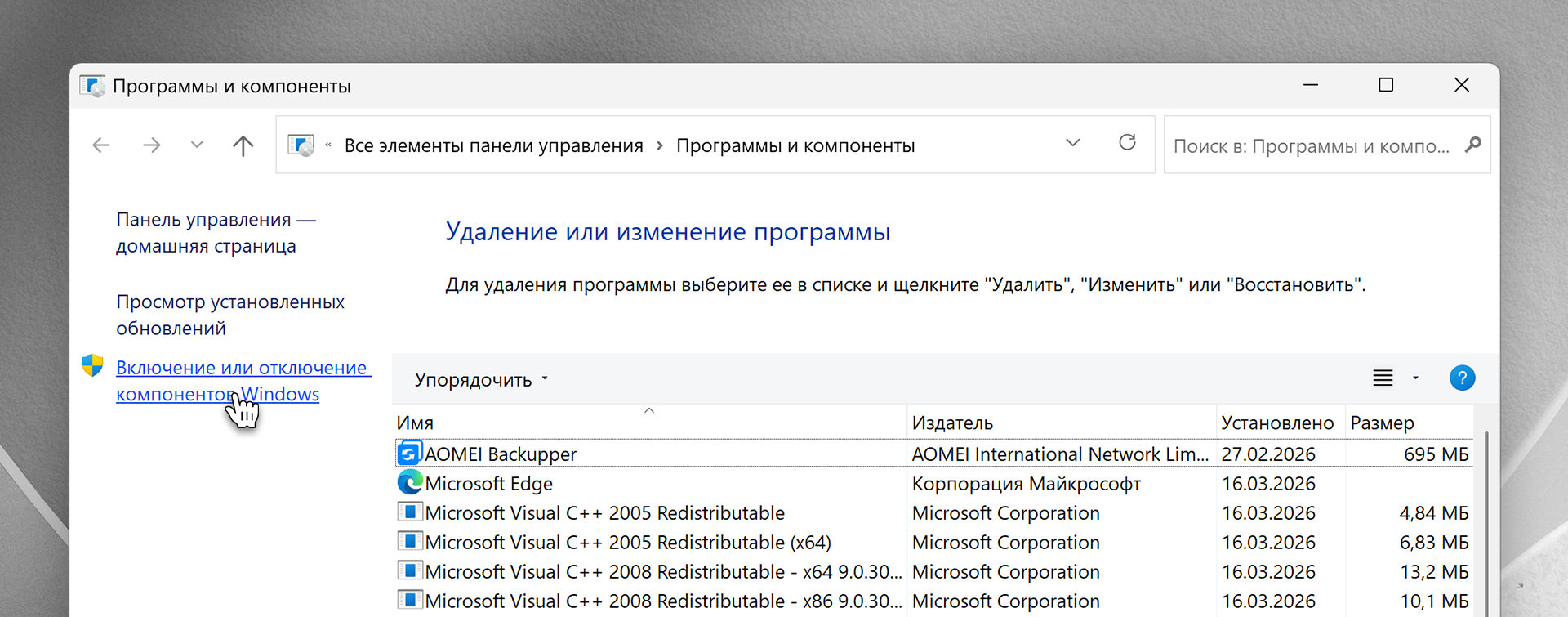Screen dimensions: 1568x617
Task: Sort programs by Размер column header
Action: coord(1382,423)
